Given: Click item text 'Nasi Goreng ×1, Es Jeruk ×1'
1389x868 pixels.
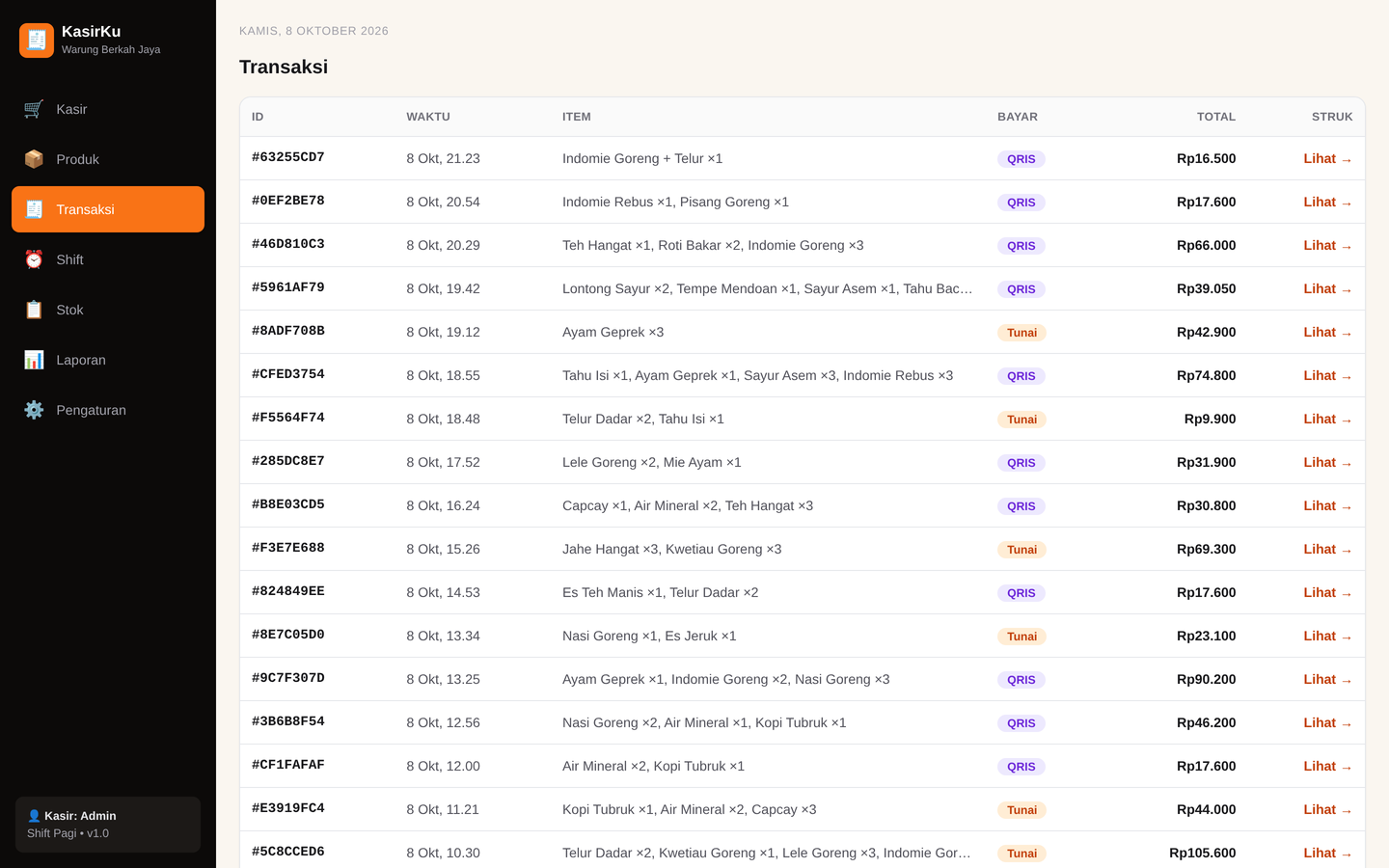Looking at the screenshot, I should (649, 636).
